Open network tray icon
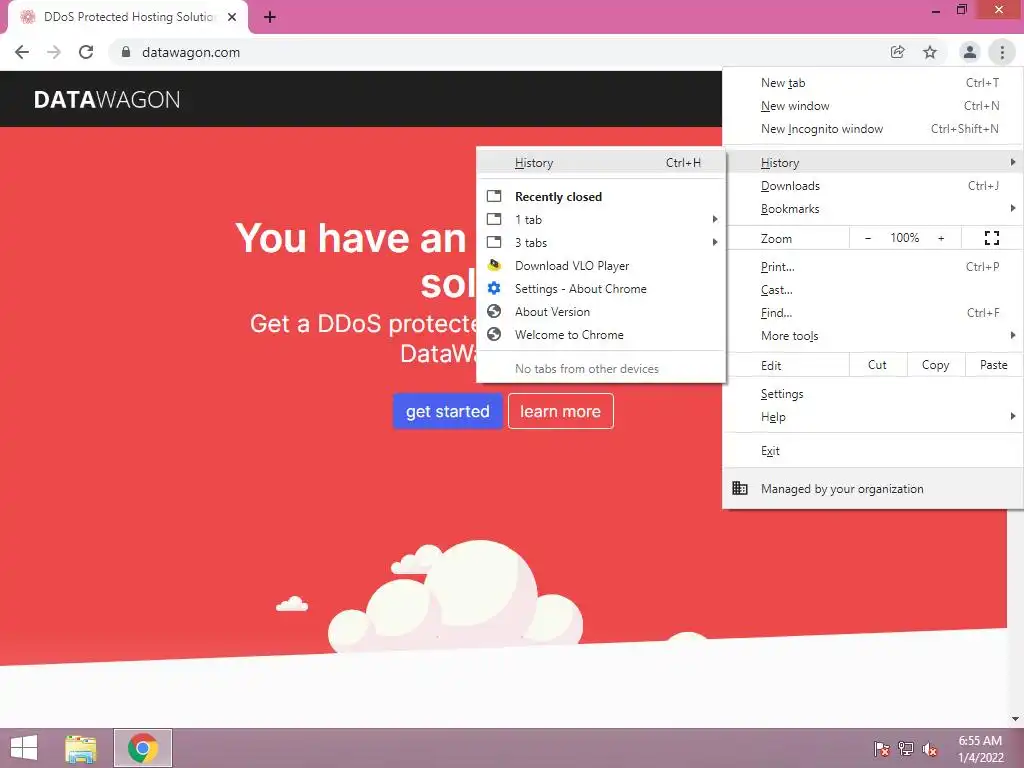 click(x=906, y=748)
